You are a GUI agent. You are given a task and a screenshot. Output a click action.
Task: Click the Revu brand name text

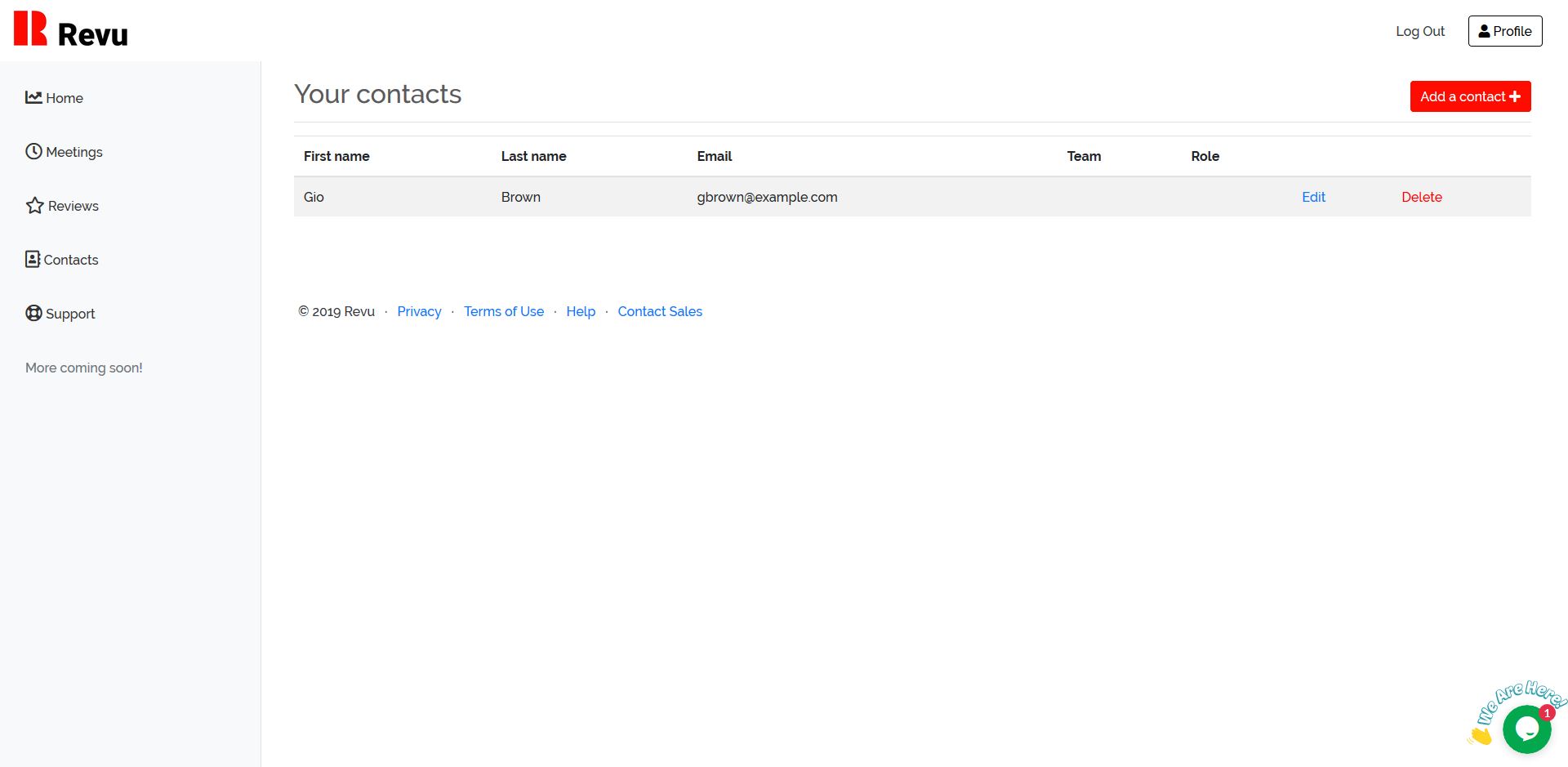[93, 34]
